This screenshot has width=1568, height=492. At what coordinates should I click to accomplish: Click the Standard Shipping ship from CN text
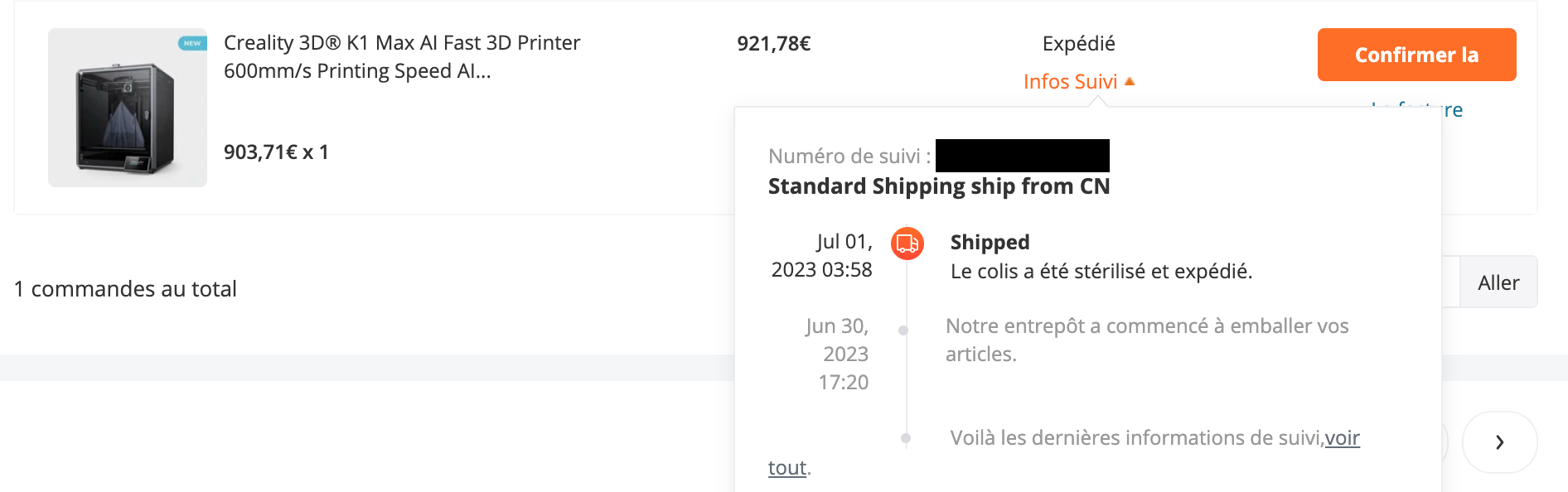coord(938,186)
